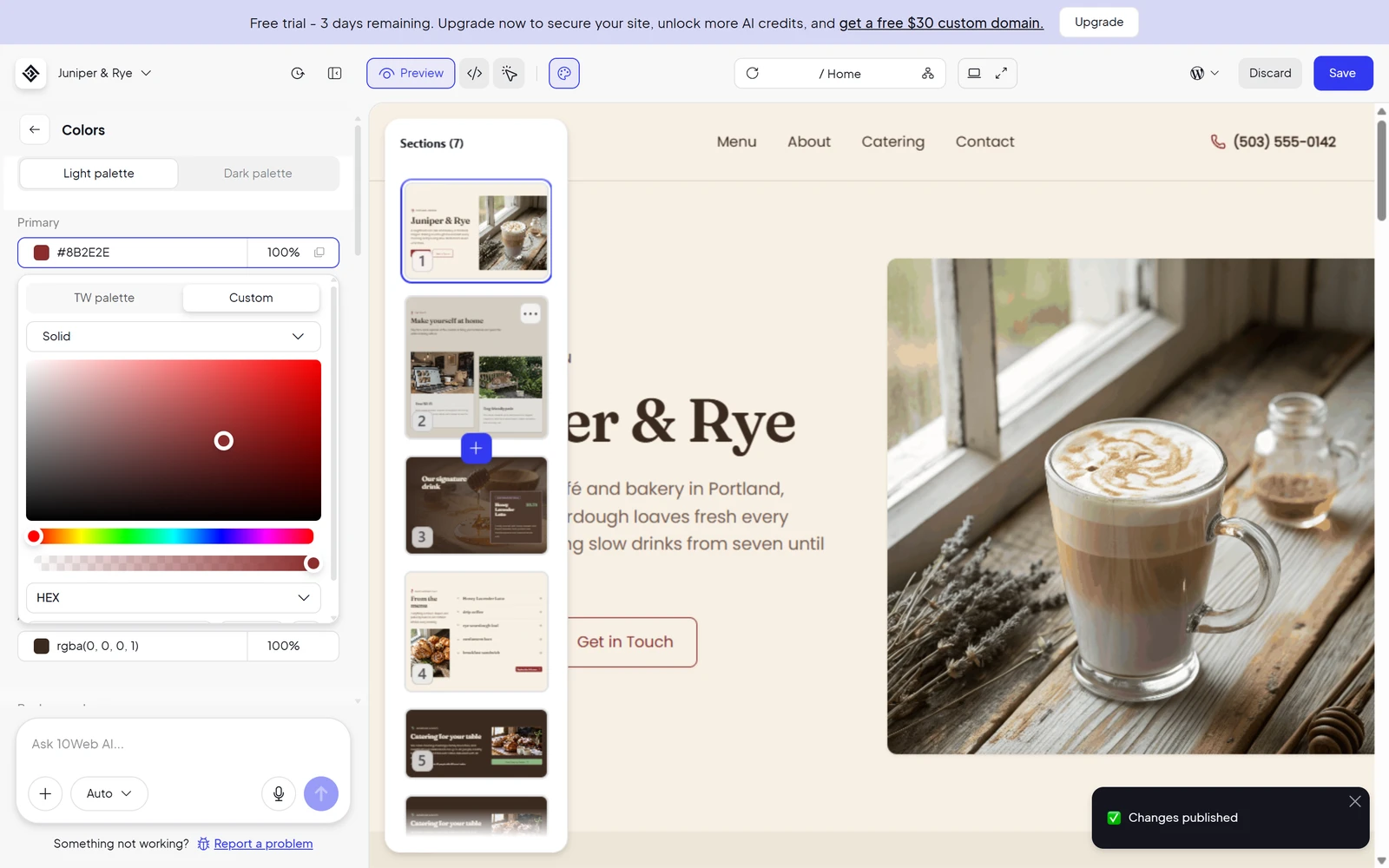This screenshot has height=868, width=1389.
Task: Open the / Home page selector
Action: pyautogui.click(x=839, y=74)
